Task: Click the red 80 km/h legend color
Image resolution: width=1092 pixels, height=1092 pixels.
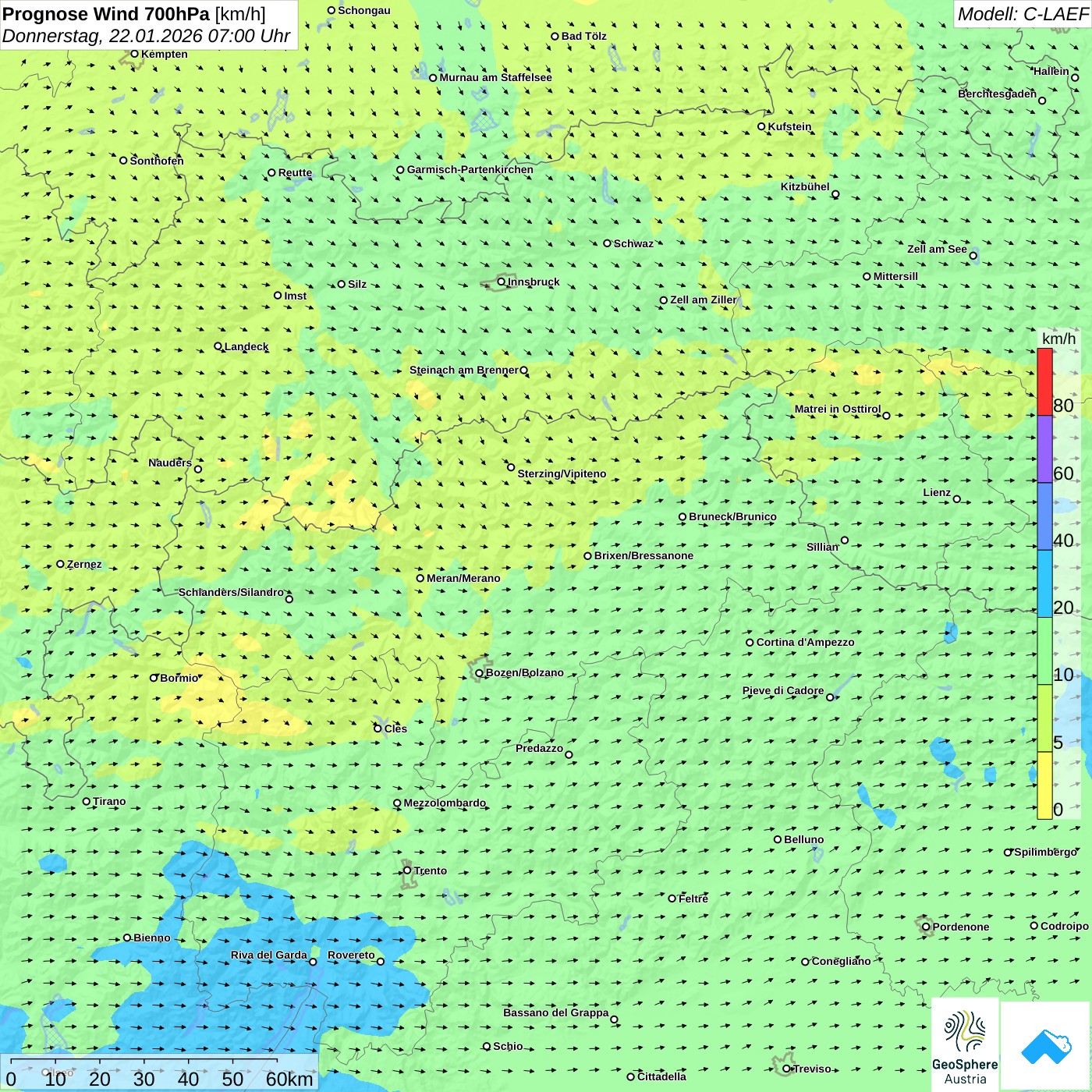Action: click(1044, 381)
